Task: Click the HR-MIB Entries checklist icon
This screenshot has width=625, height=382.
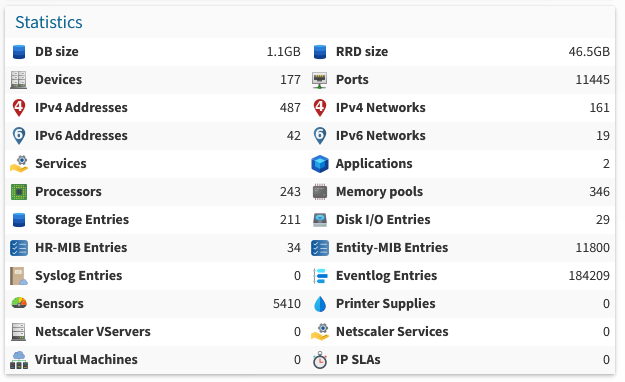Action: [x=19, y=248]
